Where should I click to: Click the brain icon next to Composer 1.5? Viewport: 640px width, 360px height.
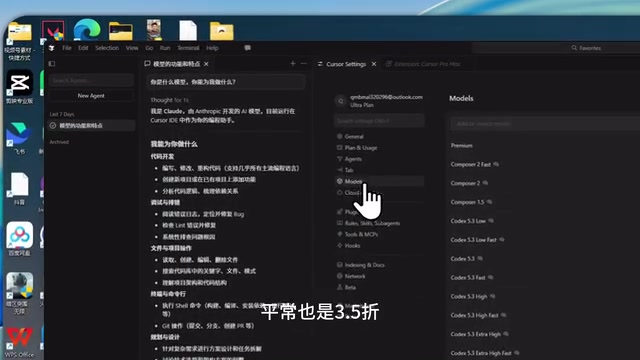(489, 202)
